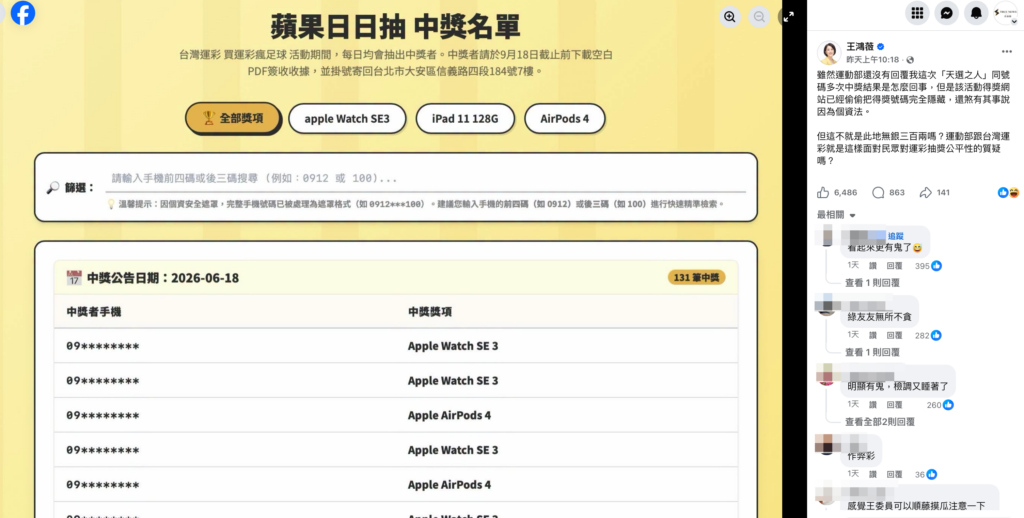
Task: Zoom in on the photo
Action: 730,17
